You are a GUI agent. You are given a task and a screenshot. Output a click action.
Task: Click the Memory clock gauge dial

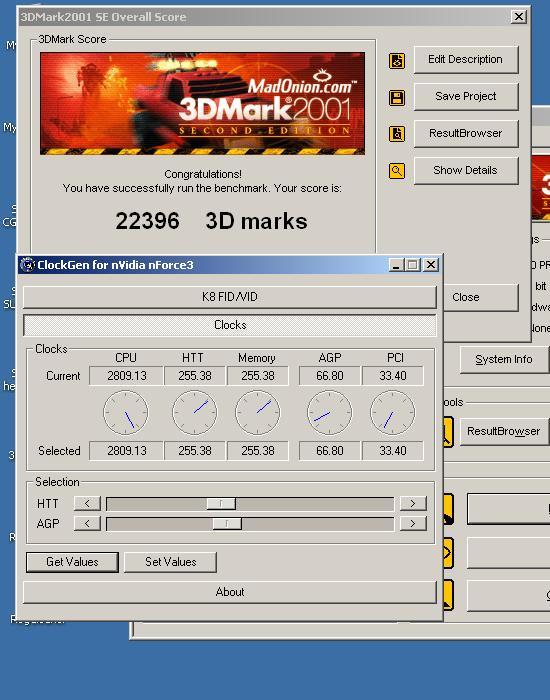(258, 413)
